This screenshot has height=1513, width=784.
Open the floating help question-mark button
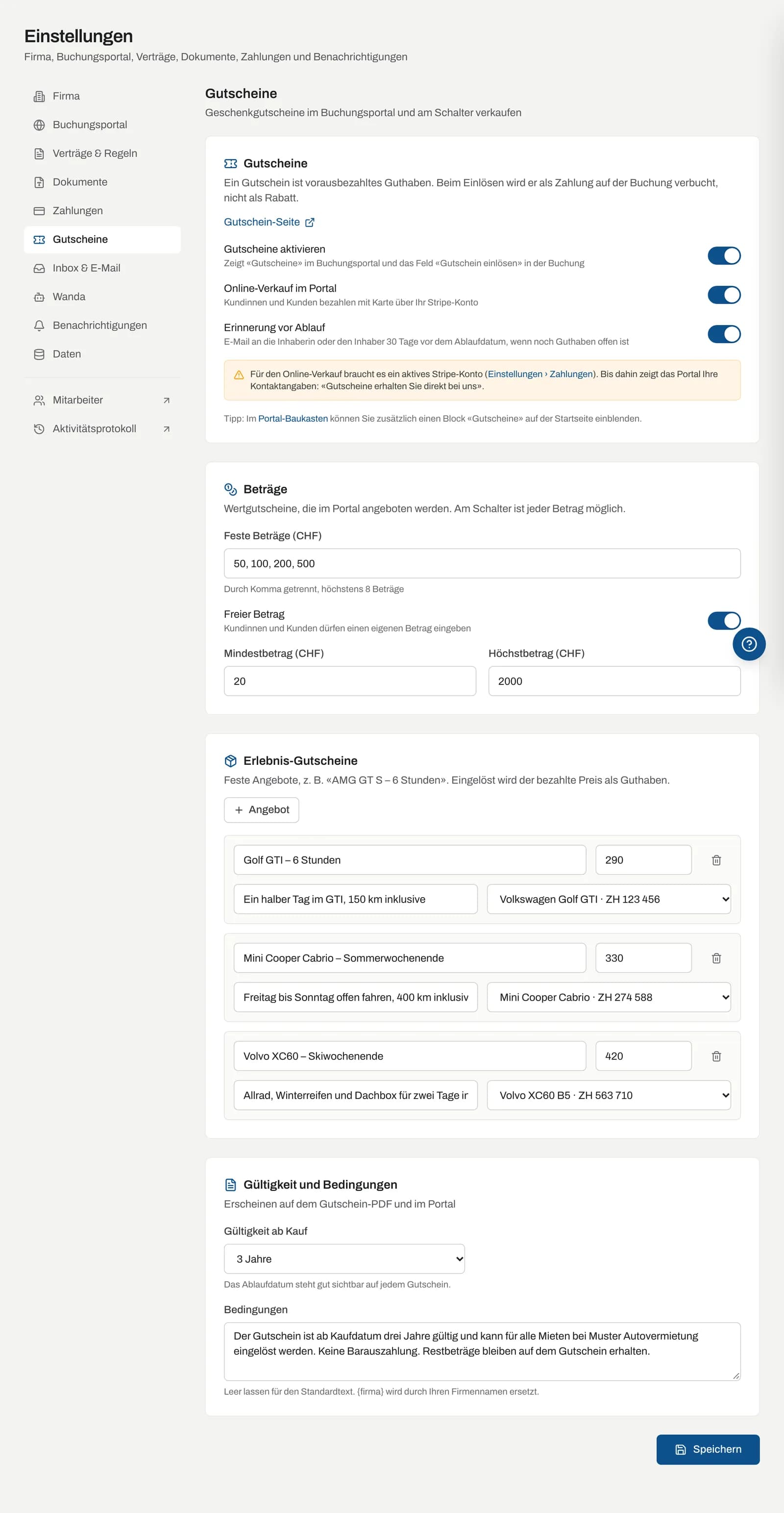tap(749, 644)
